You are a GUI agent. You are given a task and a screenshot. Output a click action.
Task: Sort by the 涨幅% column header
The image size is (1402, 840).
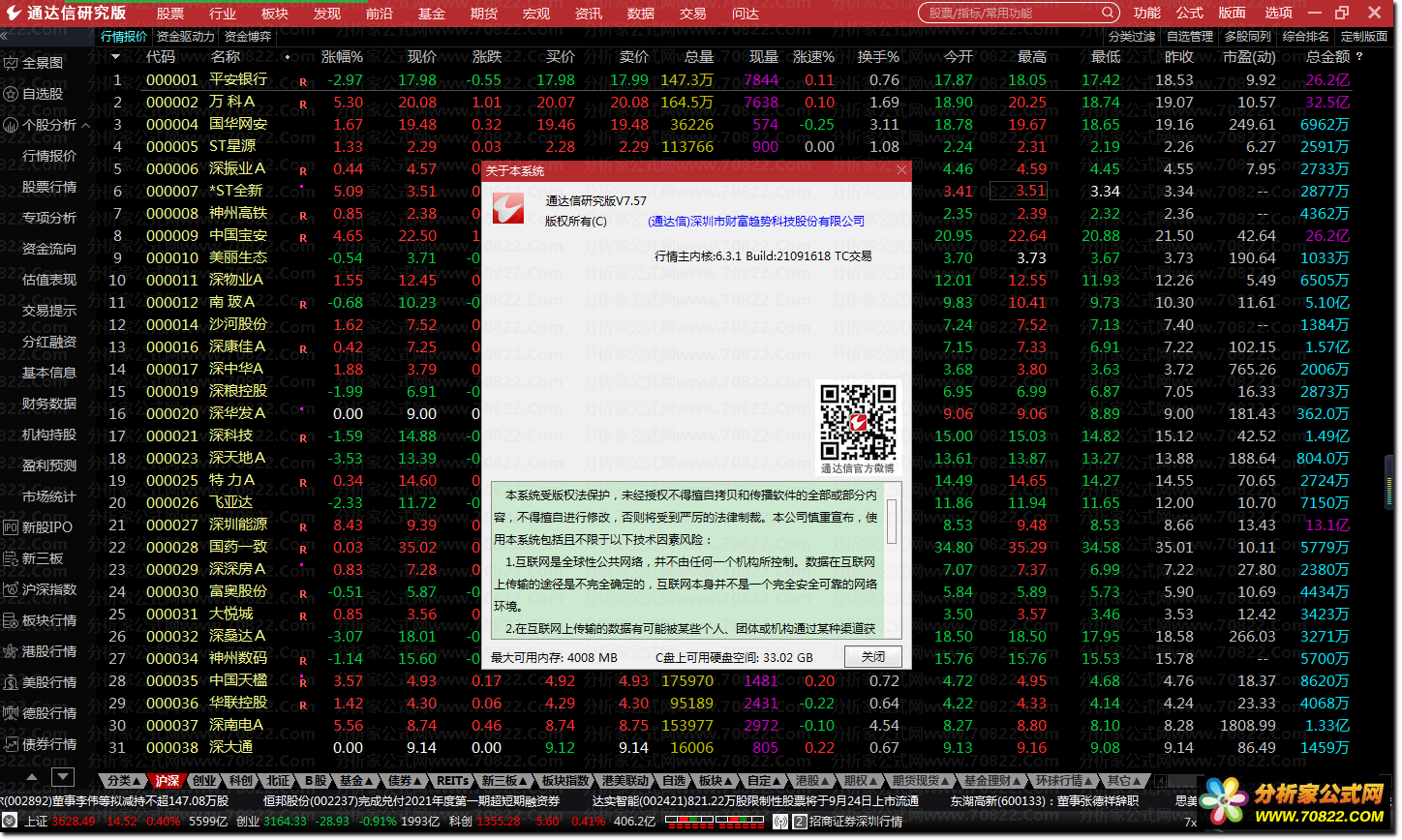click(x=342, y=57)
